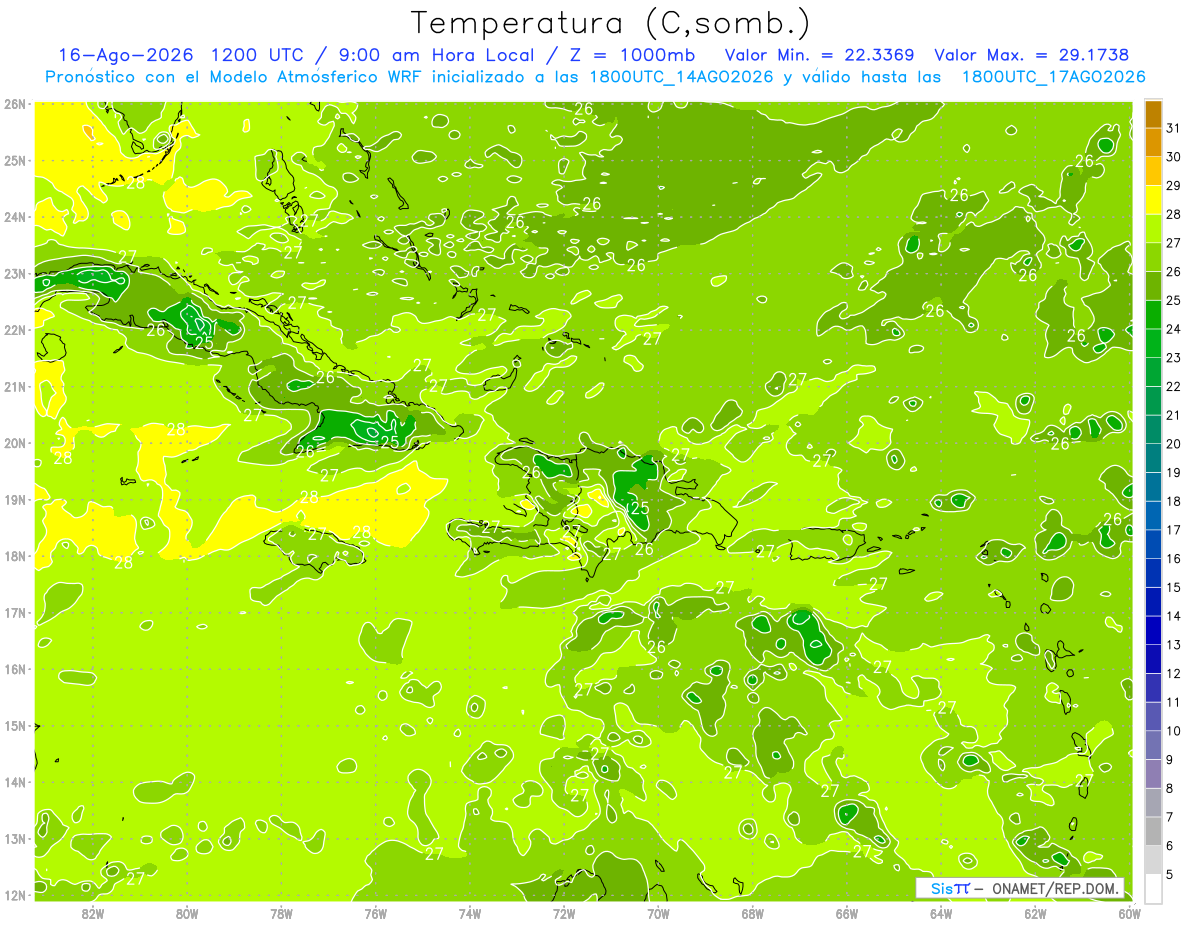
Task: Click "1800UTC_17AGO2026" valid-until time text
Action: (1053, 77)
